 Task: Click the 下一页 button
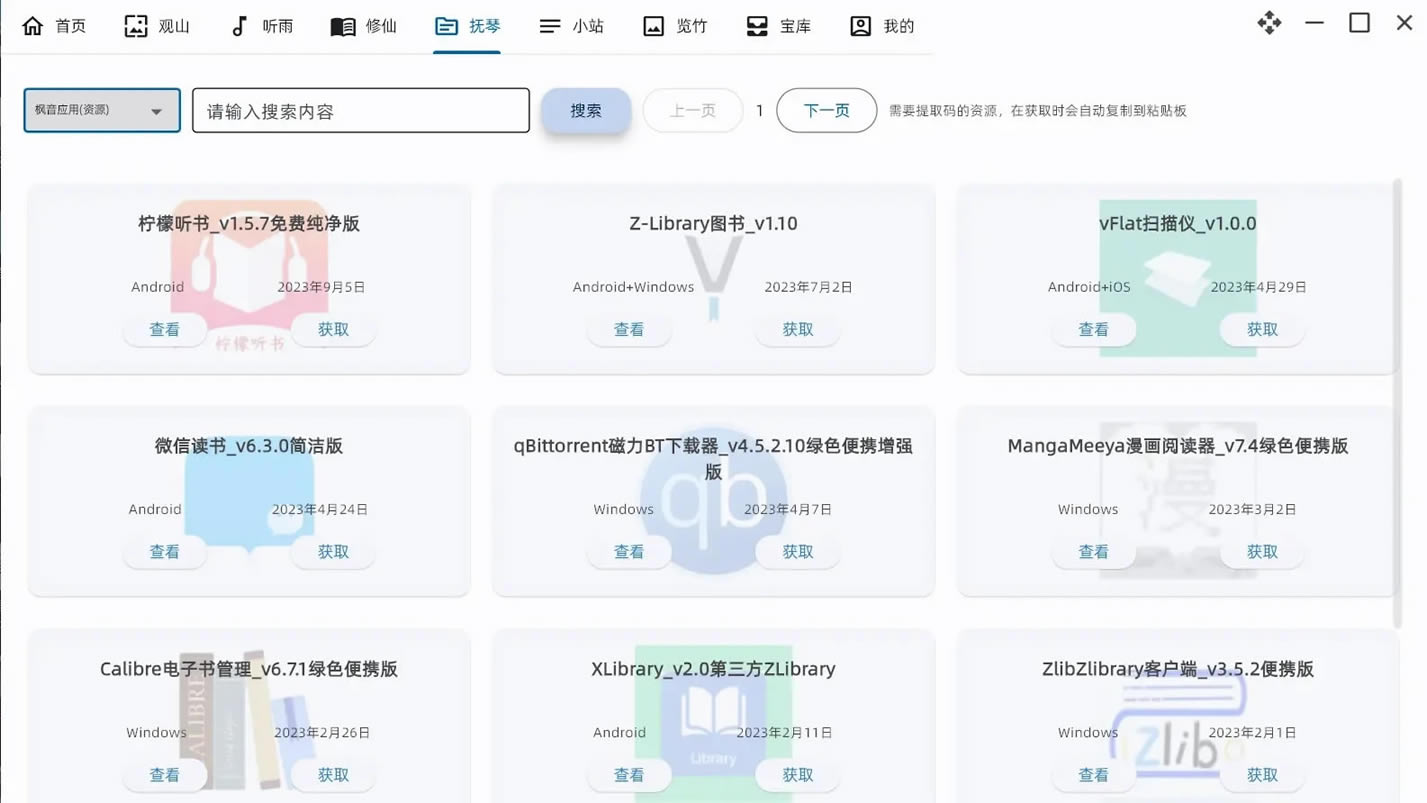point(827,110)
